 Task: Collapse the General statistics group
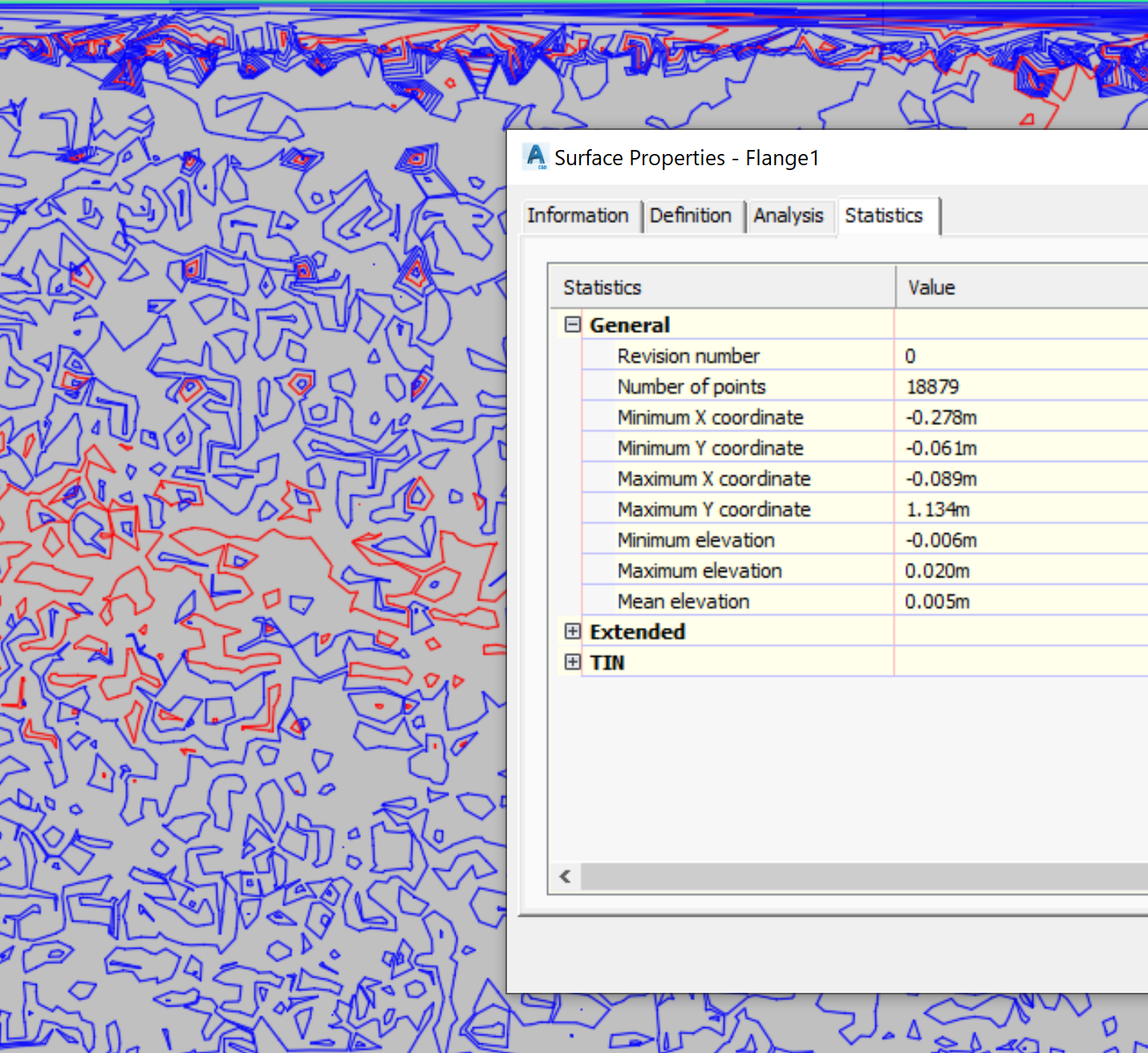coord(572,325)
